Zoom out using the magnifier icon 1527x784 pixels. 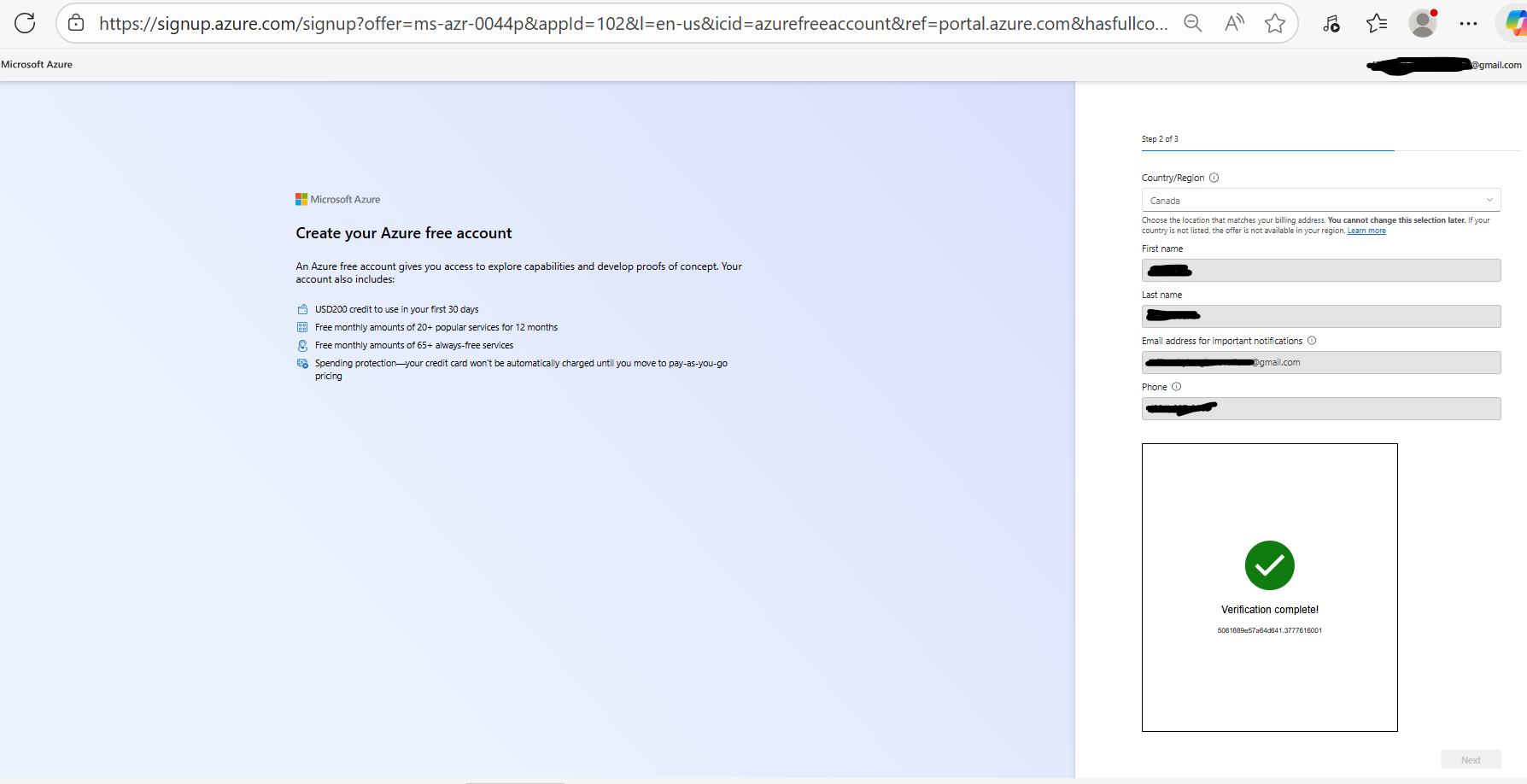coord(1192,23)
